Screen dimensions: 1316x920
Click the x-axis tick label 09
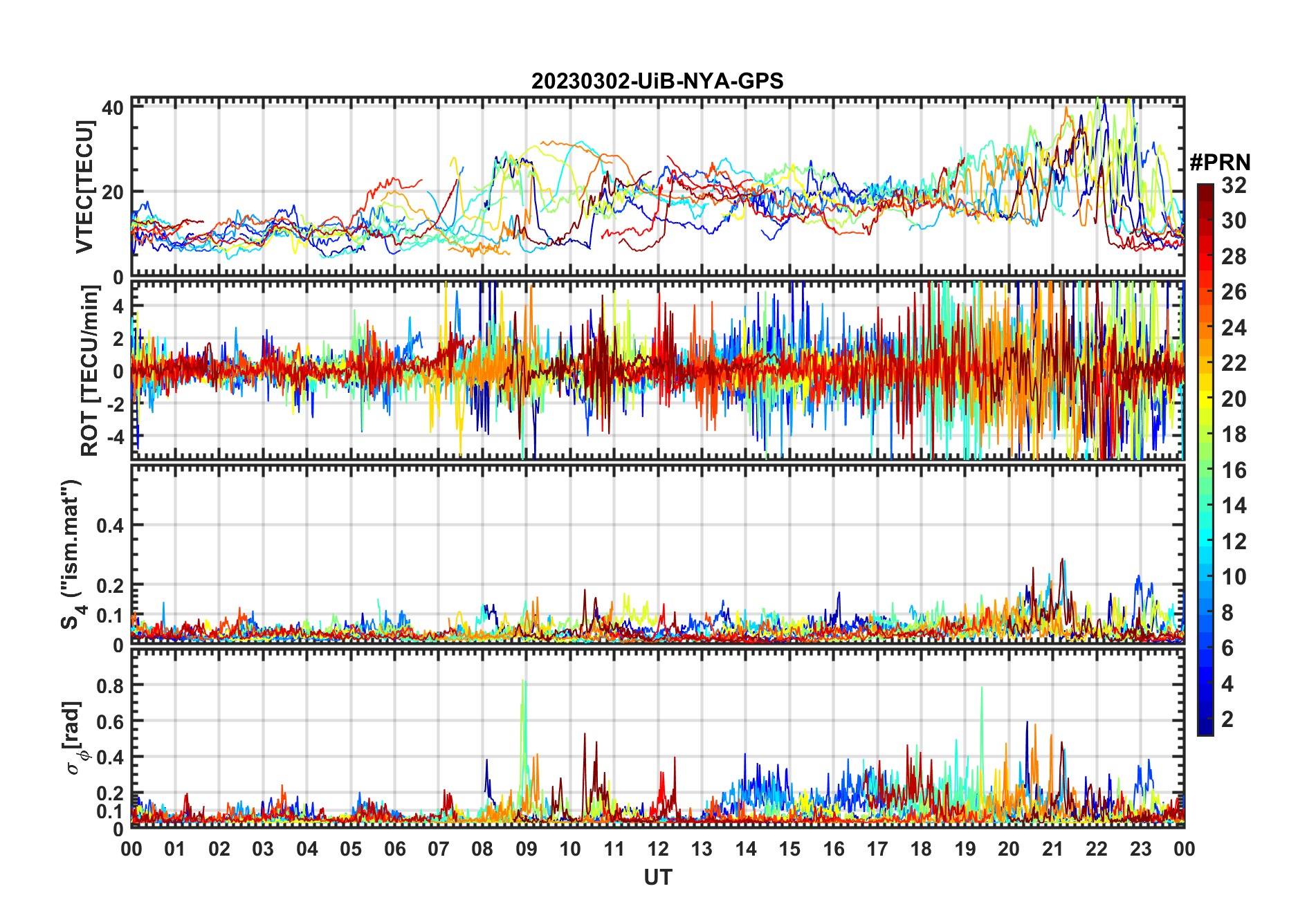click(x=526, y=849)
